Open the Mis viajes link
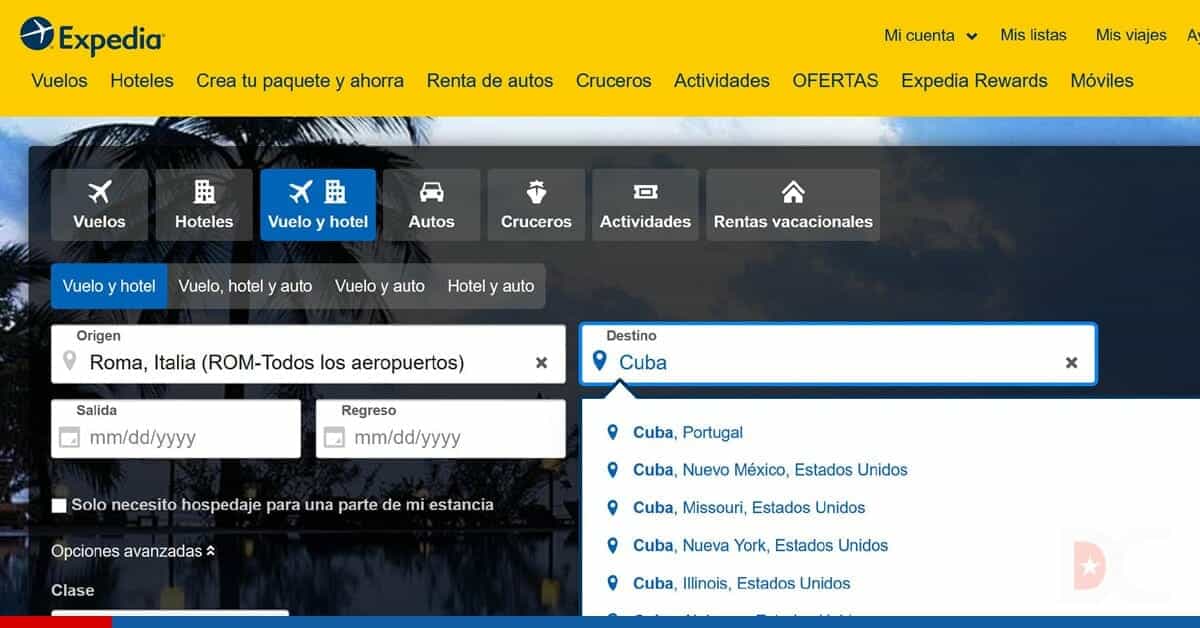This screenshot has height=628, width=1200. 1131,35
